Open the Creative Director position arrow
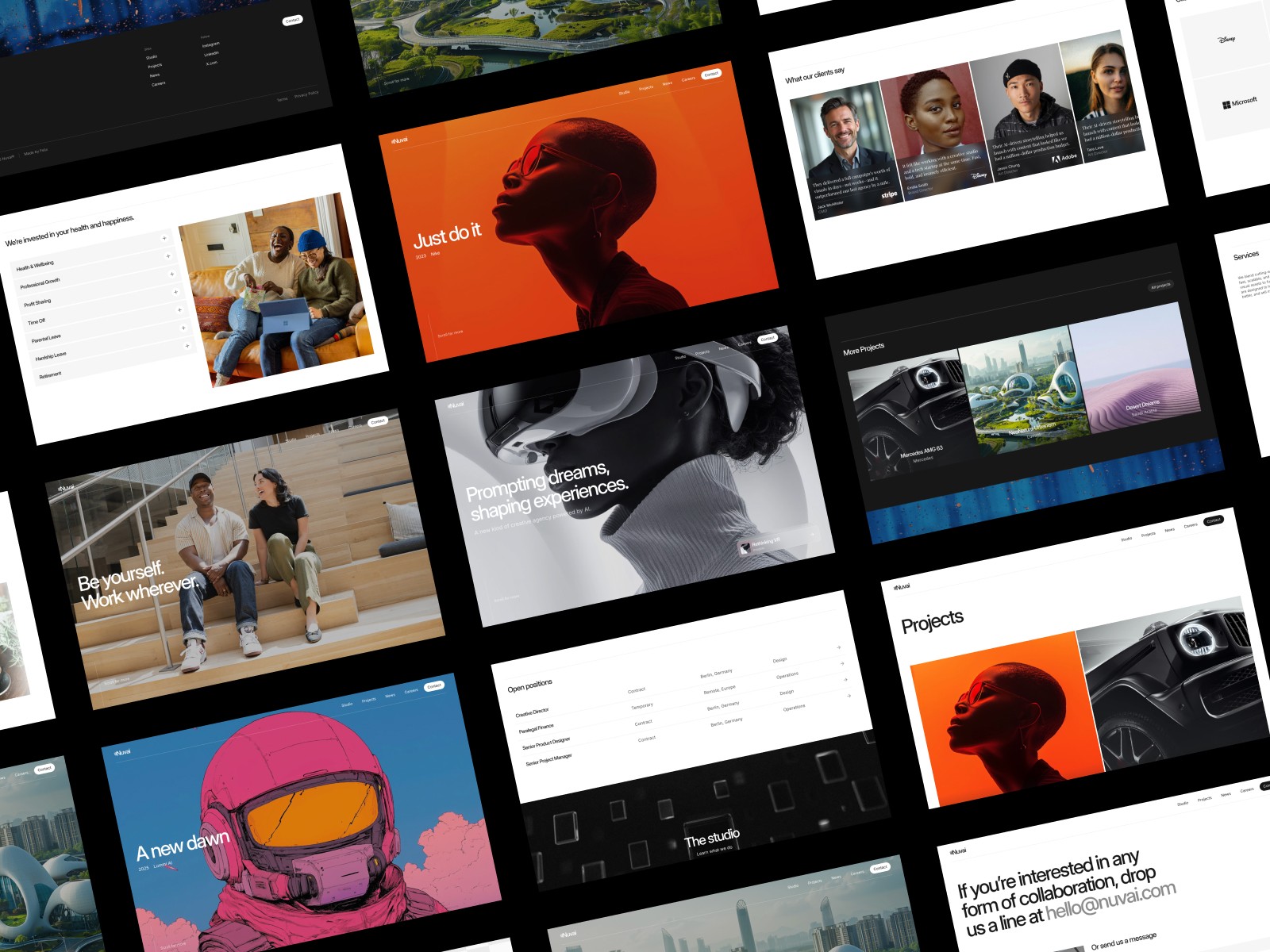 tap(839, 647)
